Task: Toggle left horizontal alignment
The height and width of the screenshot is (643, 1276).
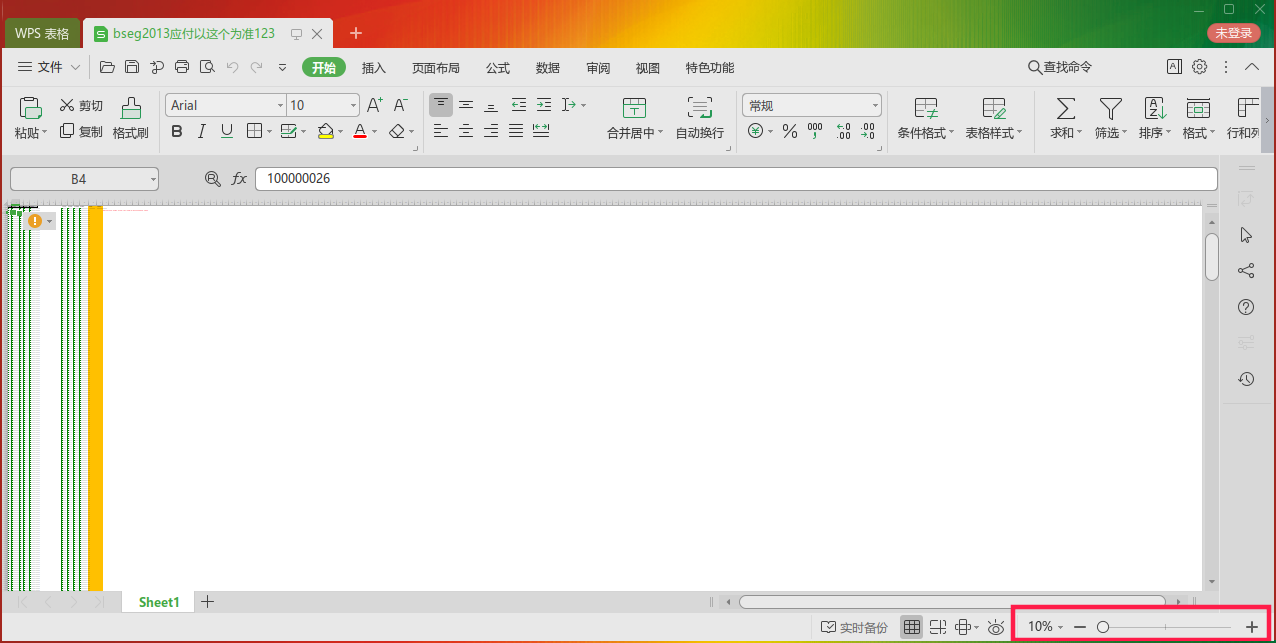Action: pyautogui.click(x=441, y=131)
